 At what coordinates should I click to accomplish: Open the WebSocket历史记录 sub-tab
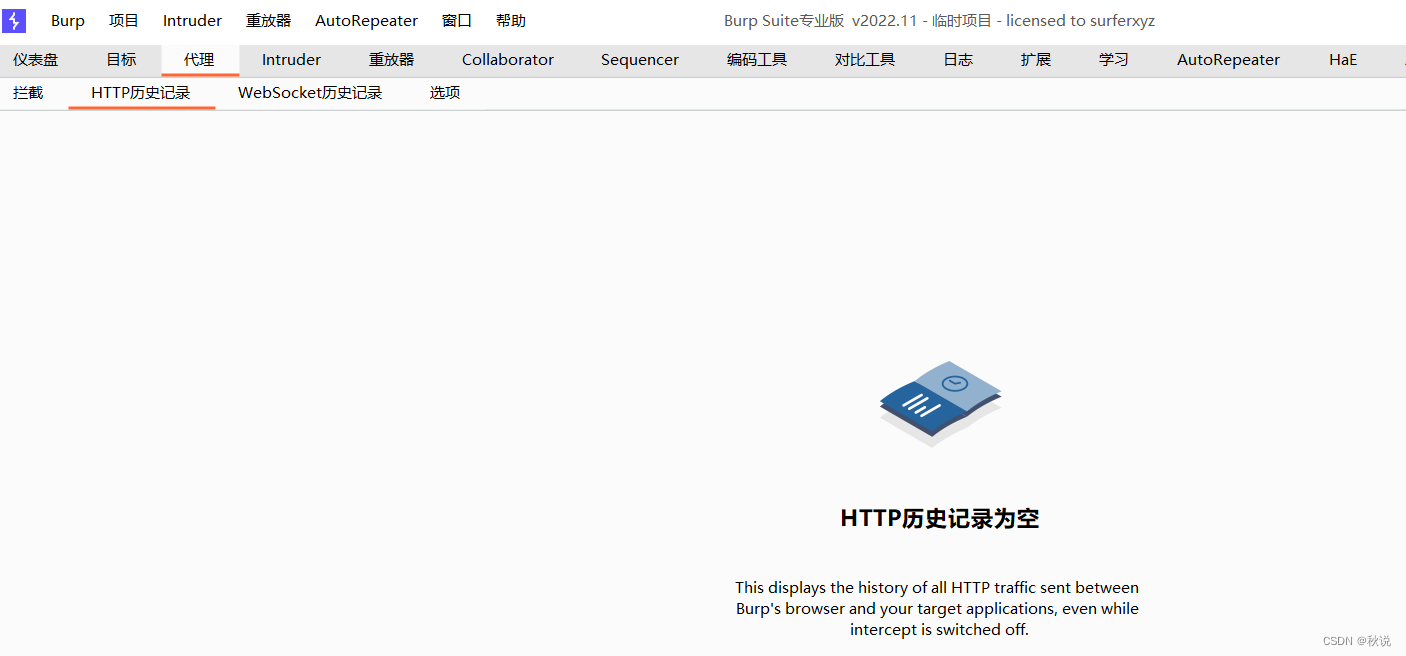[x=310, y=93]
